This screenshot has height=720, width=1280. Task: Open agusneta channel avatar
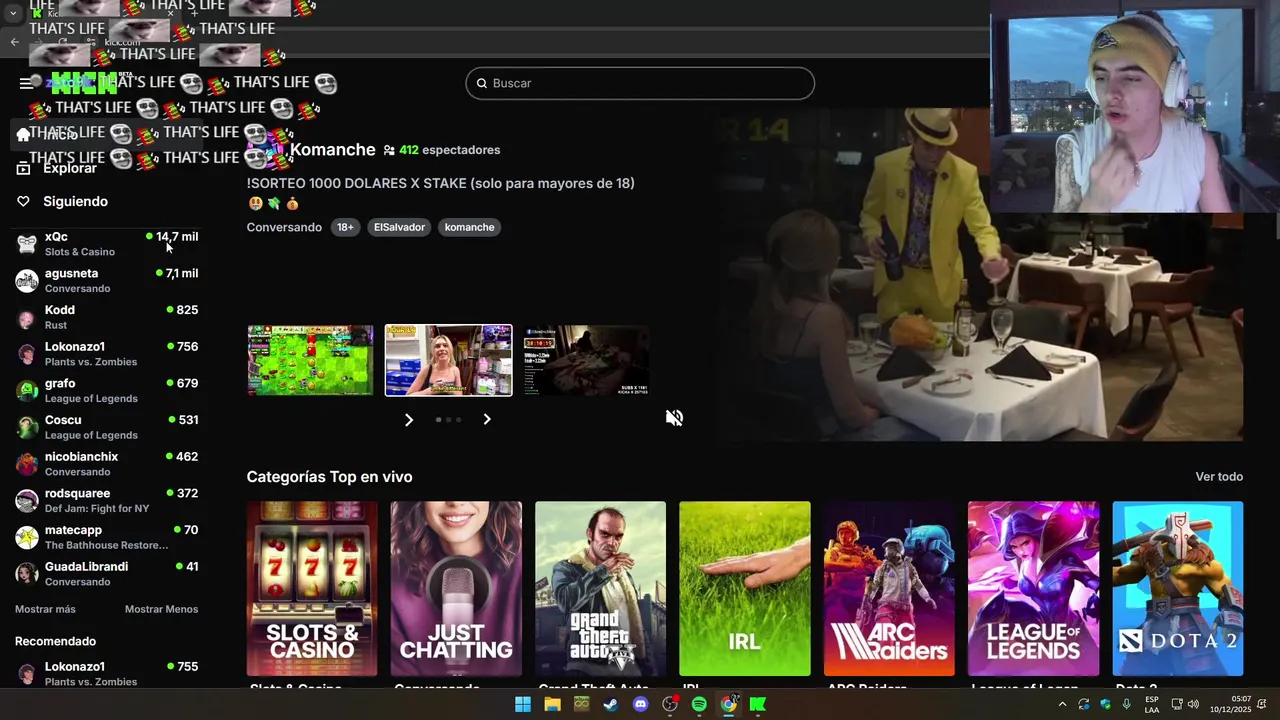coord(27,280)
